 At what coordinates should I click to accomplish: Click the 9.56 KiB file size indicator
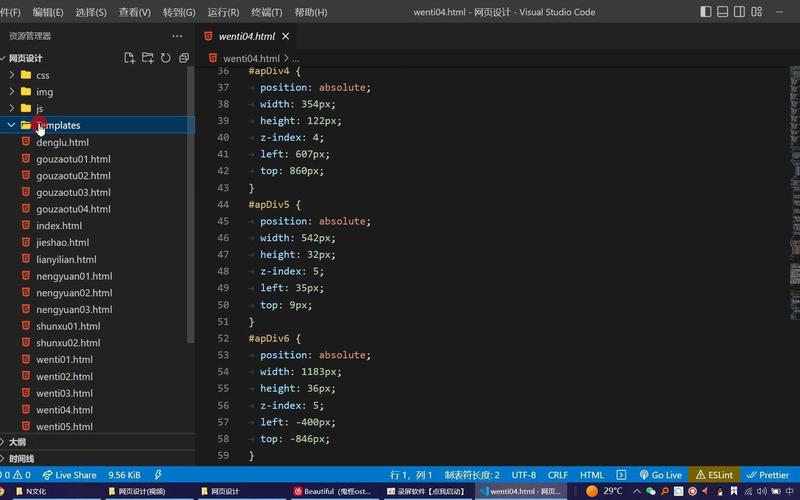point(124,475)
